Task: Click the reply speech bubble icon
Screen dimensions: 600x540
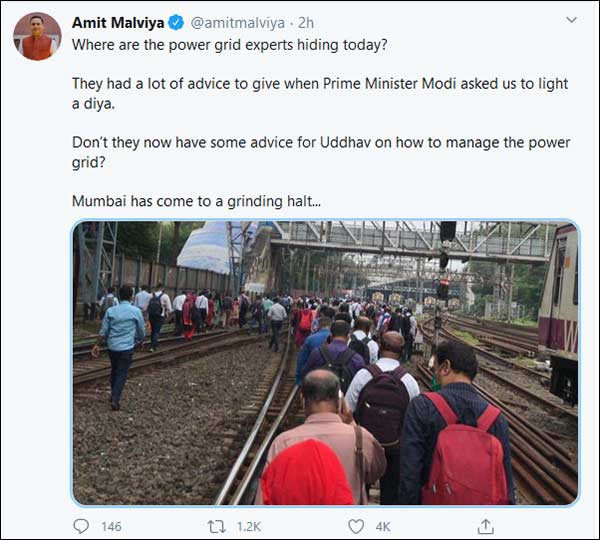Action: click(x=81, y=526)
